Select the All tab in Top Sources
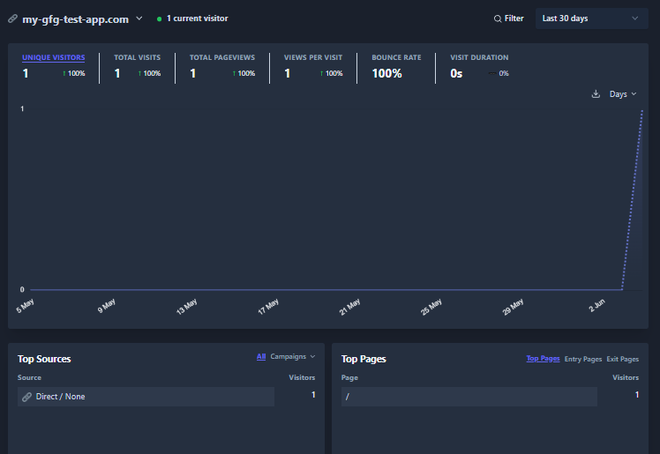660x454 pixels. (261, 357)
